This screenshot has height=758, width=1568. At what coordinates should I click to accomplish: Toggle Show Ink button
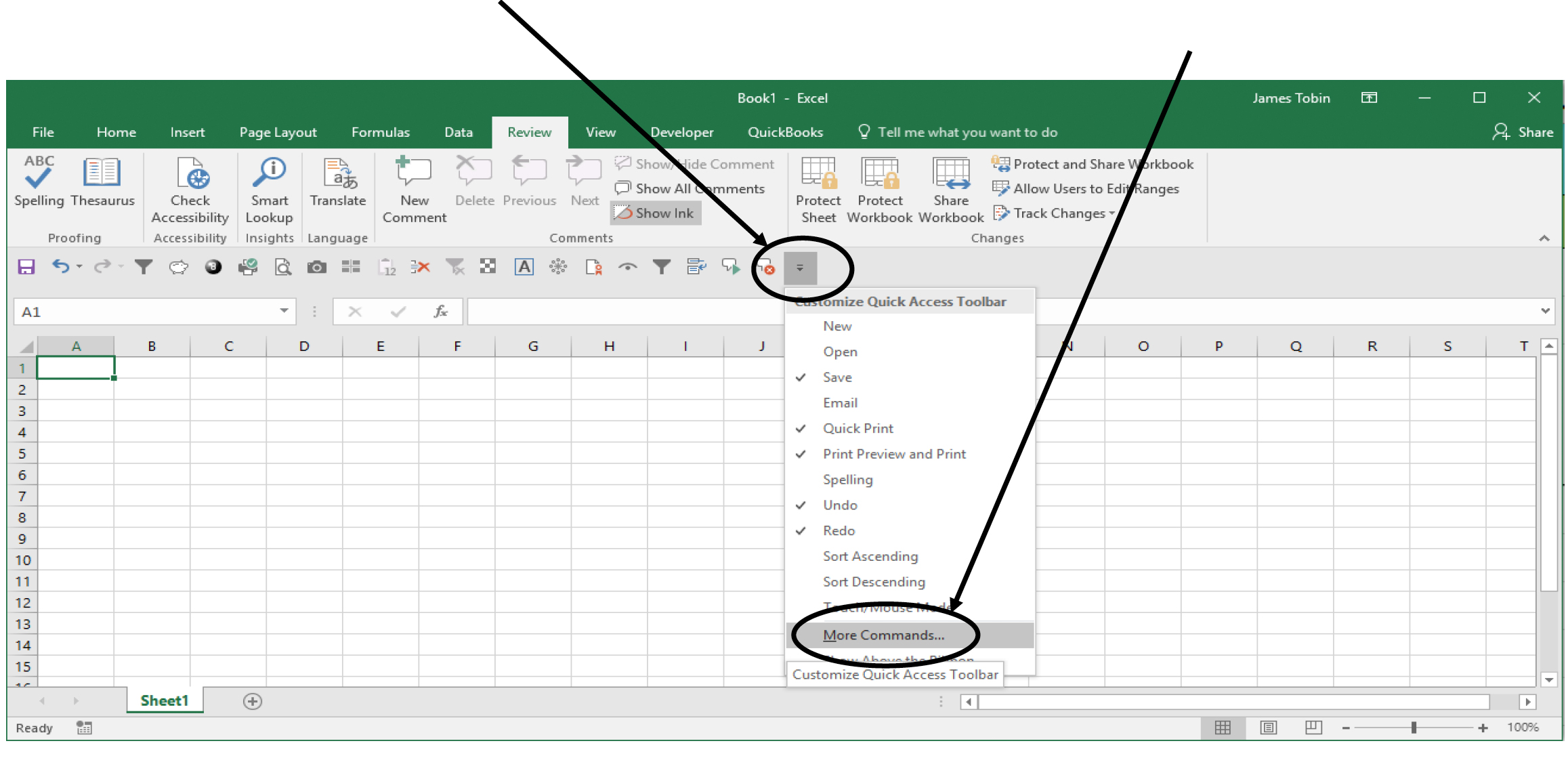655,213
